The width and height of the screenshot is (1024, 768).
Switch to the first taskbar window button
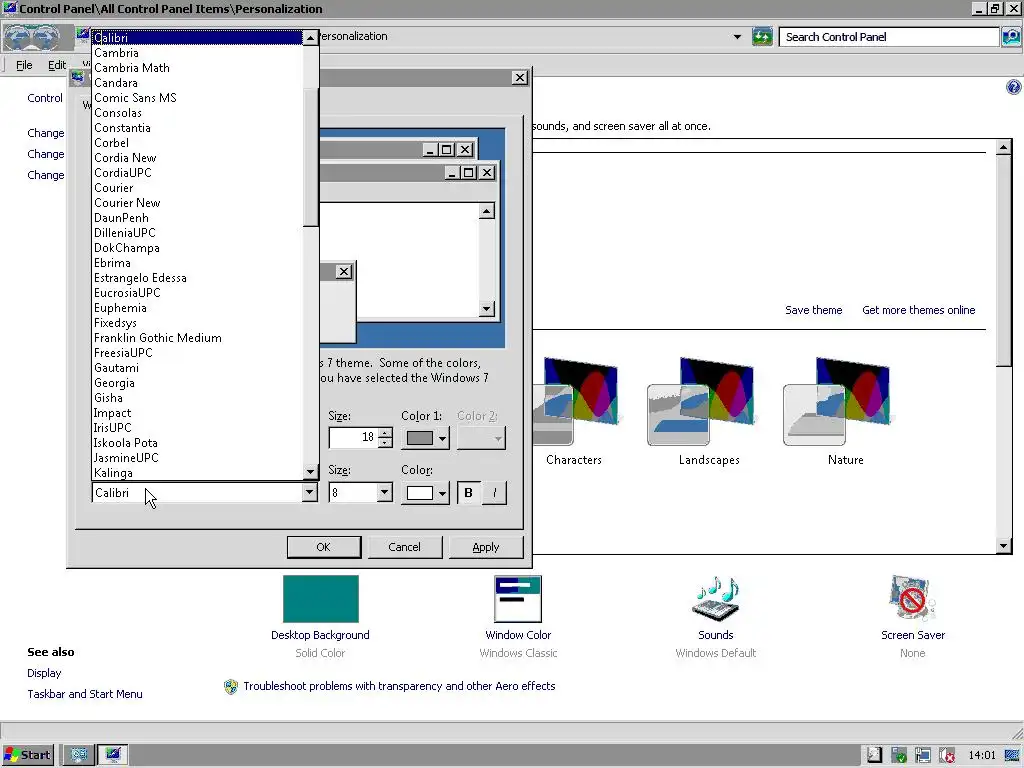79,755
